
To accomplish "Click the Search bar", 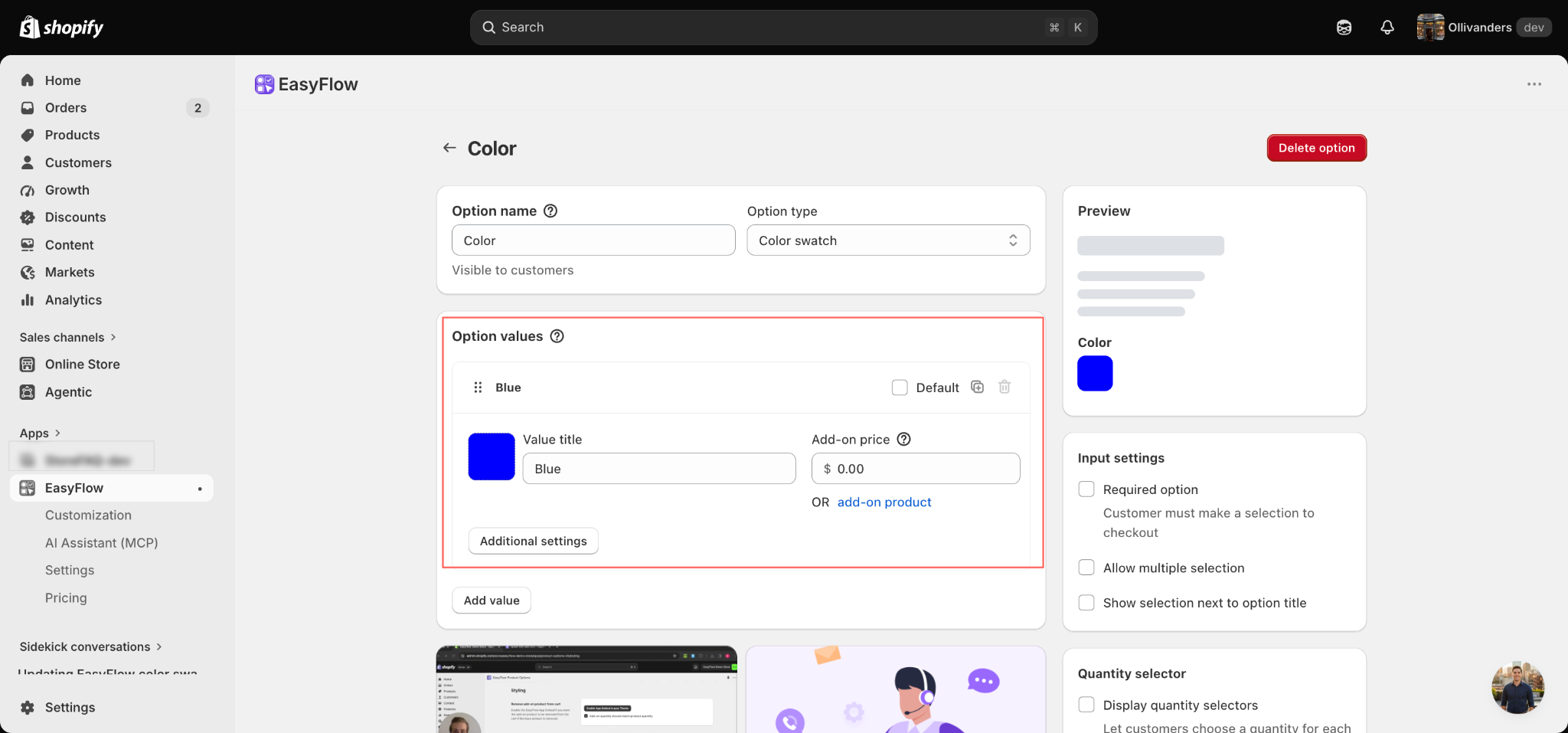I will [x=783, y=28].
